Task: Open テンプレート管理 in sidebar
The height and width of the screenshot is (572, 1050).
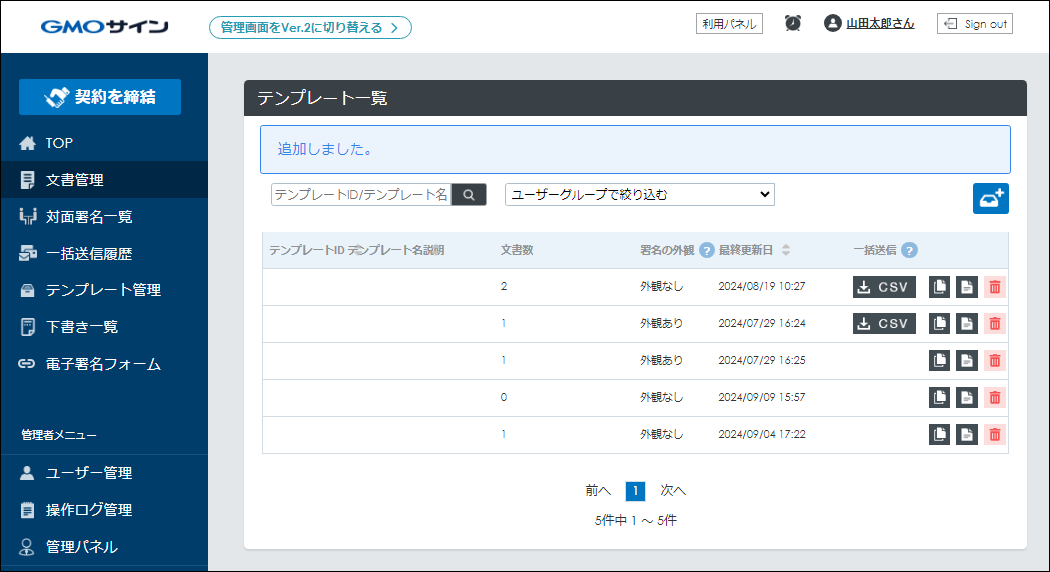Action: [104, 290]
